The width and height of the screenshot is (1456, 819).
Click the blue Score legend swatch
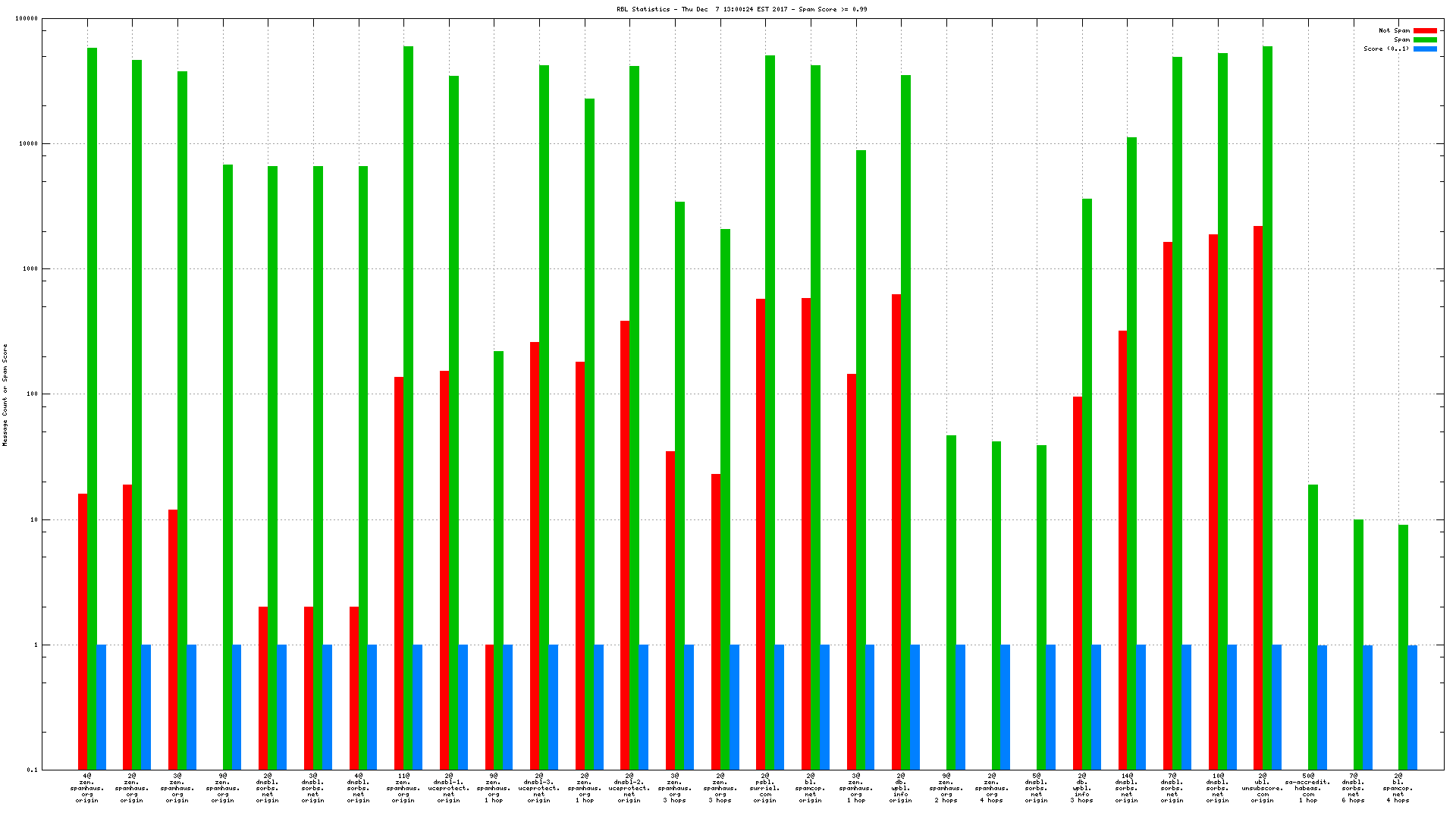tap(1425, 49)
